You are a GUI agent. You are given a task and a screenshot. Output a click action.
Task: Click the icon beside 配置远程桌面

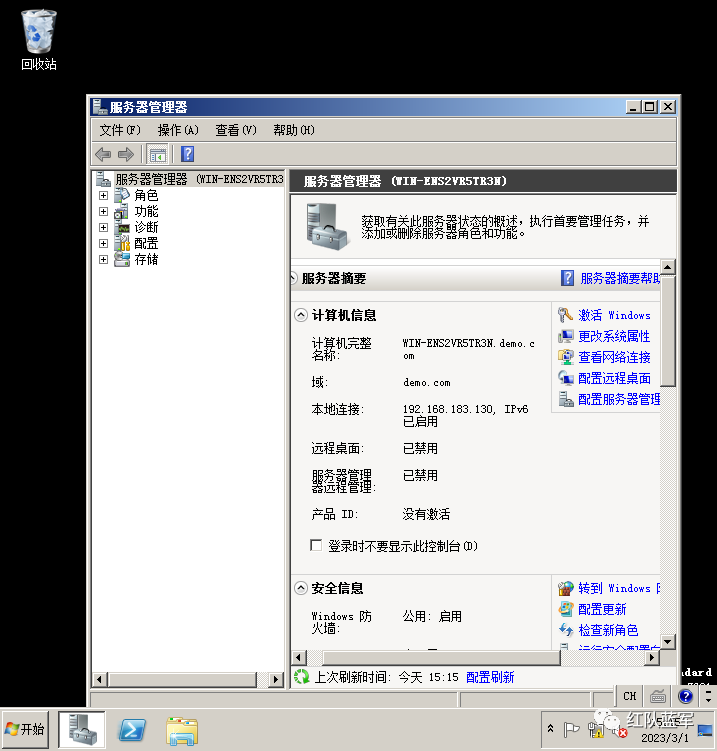(x=566, y=378)
